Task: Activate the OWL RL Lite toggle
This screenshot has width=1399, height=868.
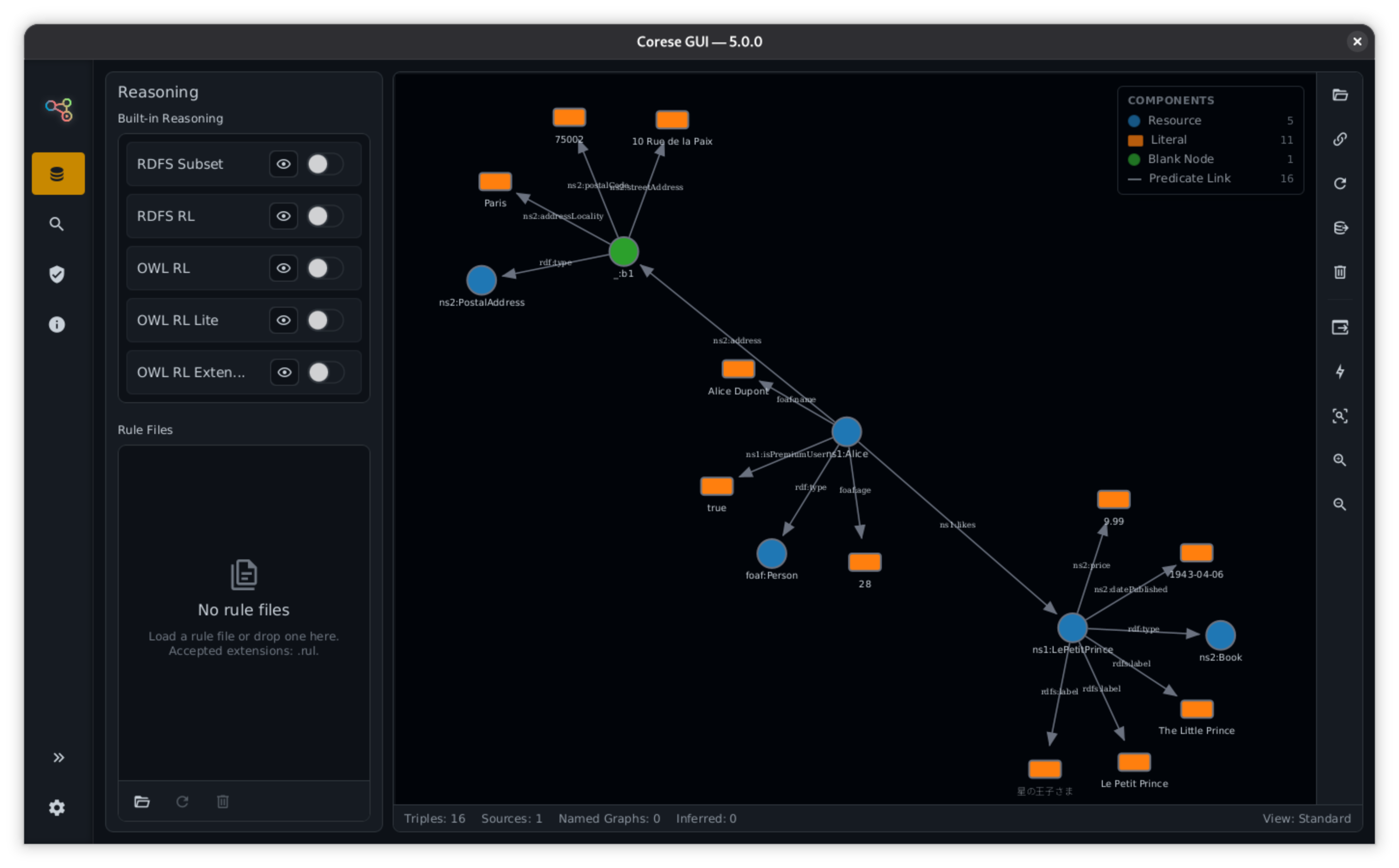Action: tap(325, 320)
